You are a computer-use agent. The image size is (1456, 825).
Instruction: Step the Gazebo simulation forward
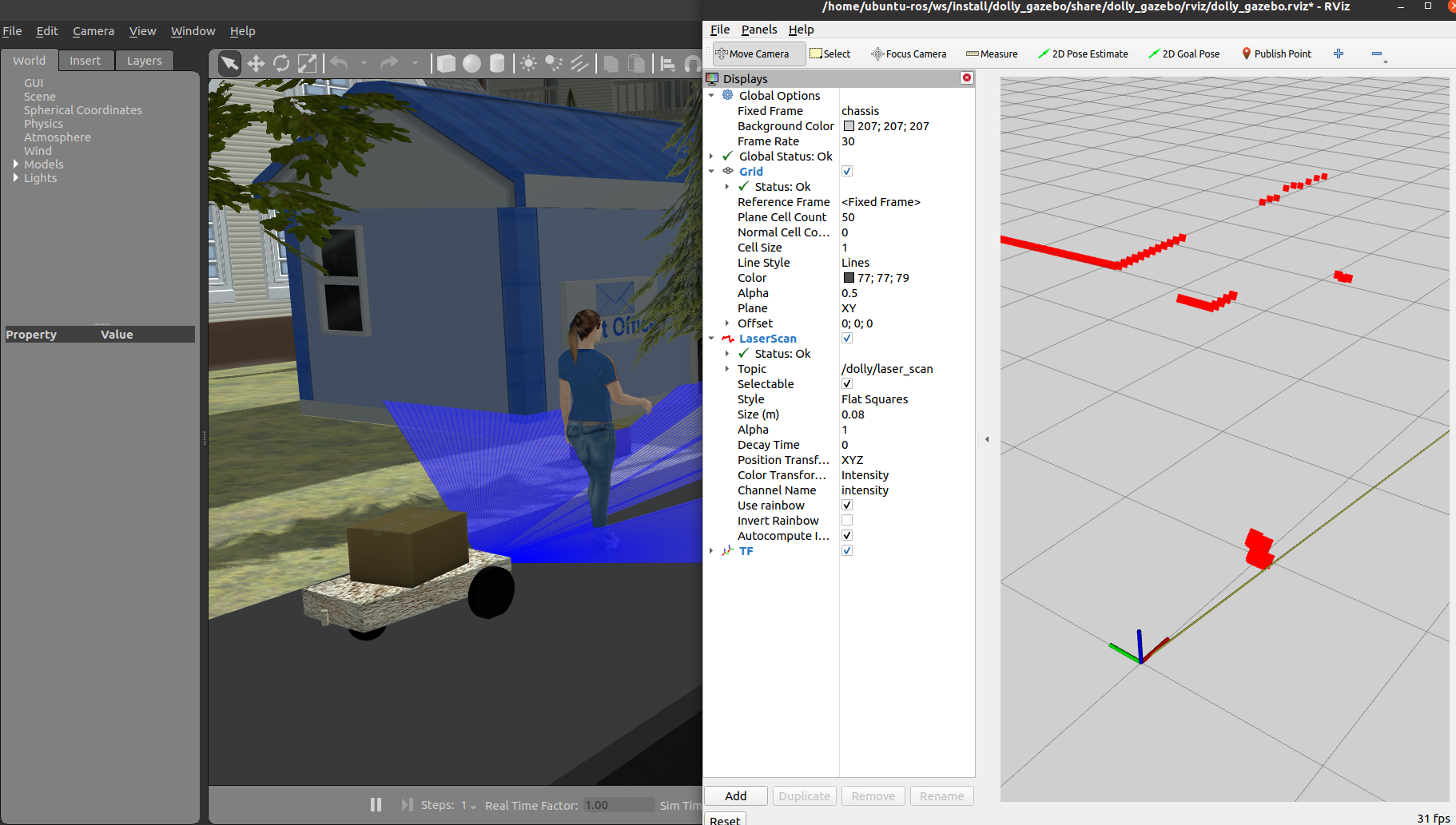point(407,804)
